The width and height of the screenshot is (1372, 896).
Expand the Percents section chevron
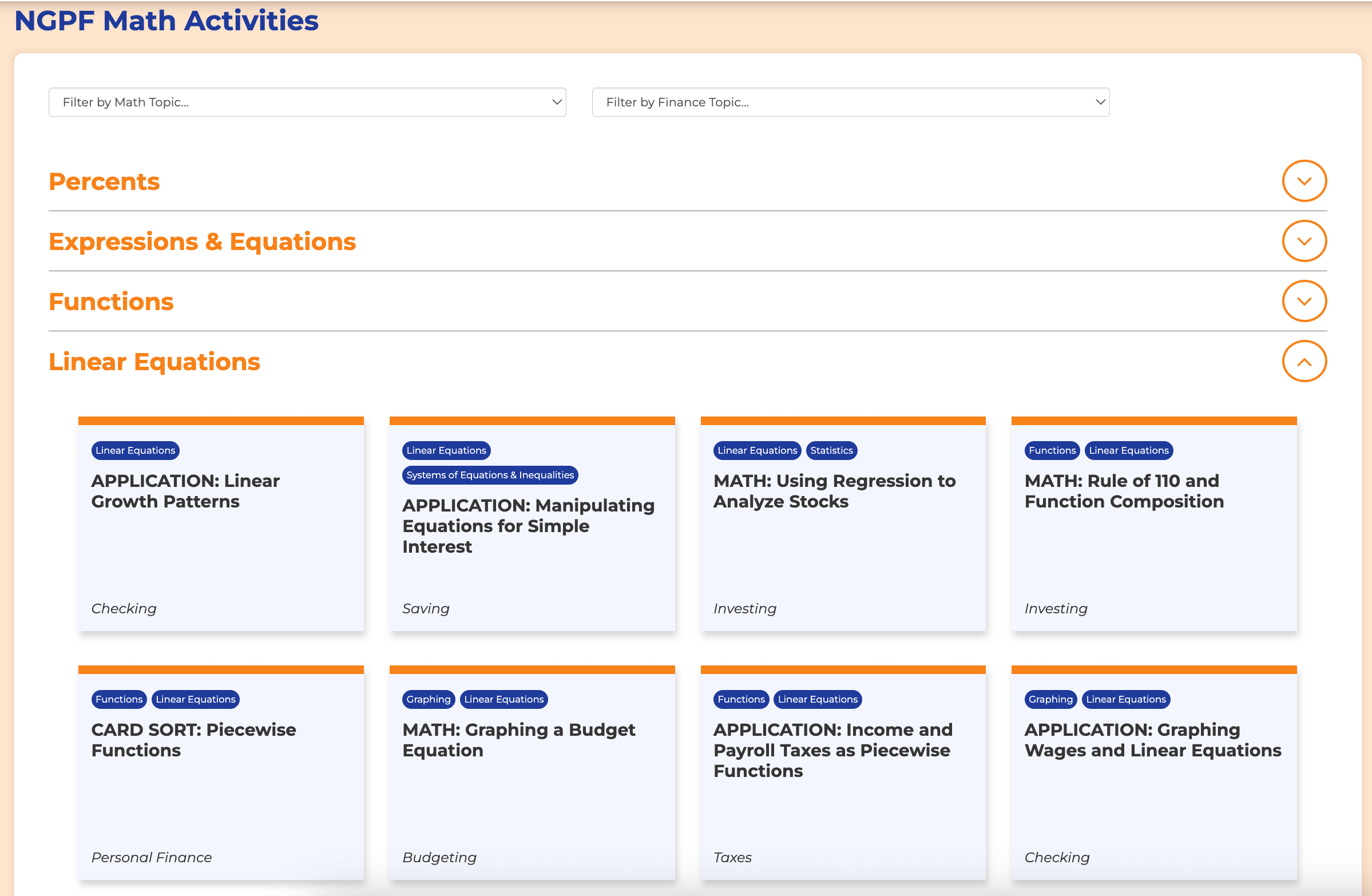tap(1303, 181)
